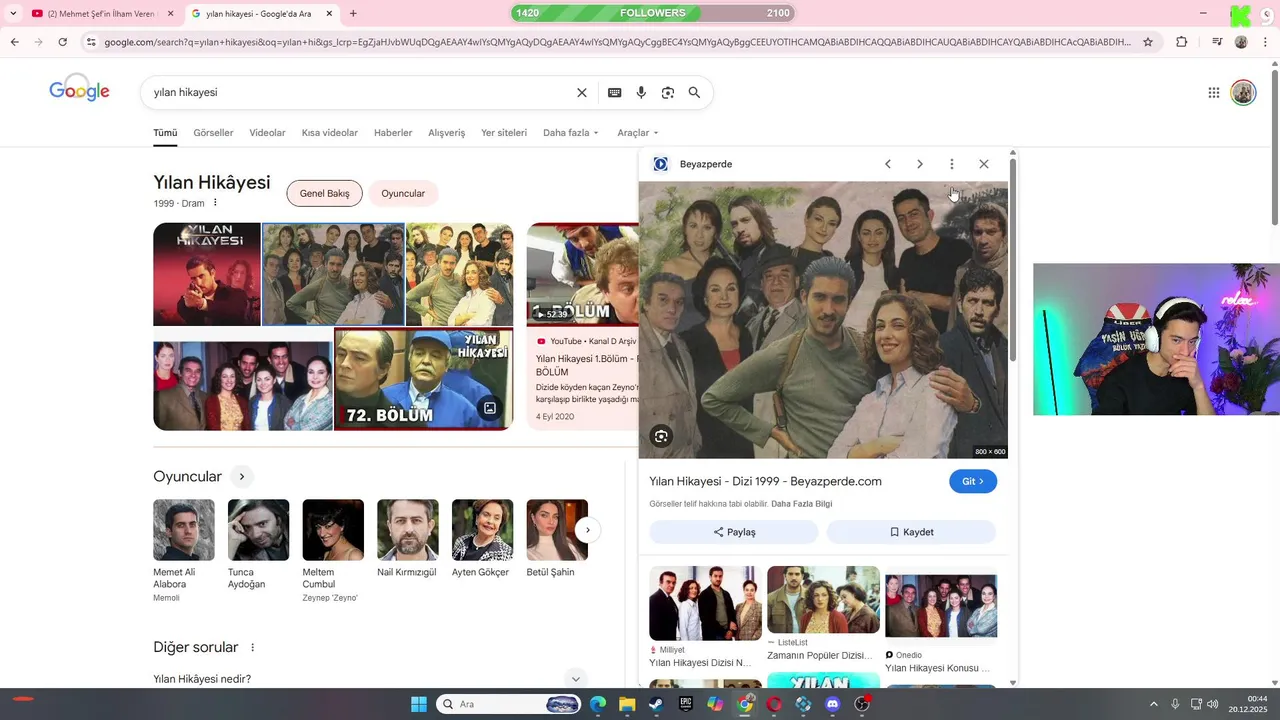
Task: Show hidden system tray icons
Action: pos(1153,704)
